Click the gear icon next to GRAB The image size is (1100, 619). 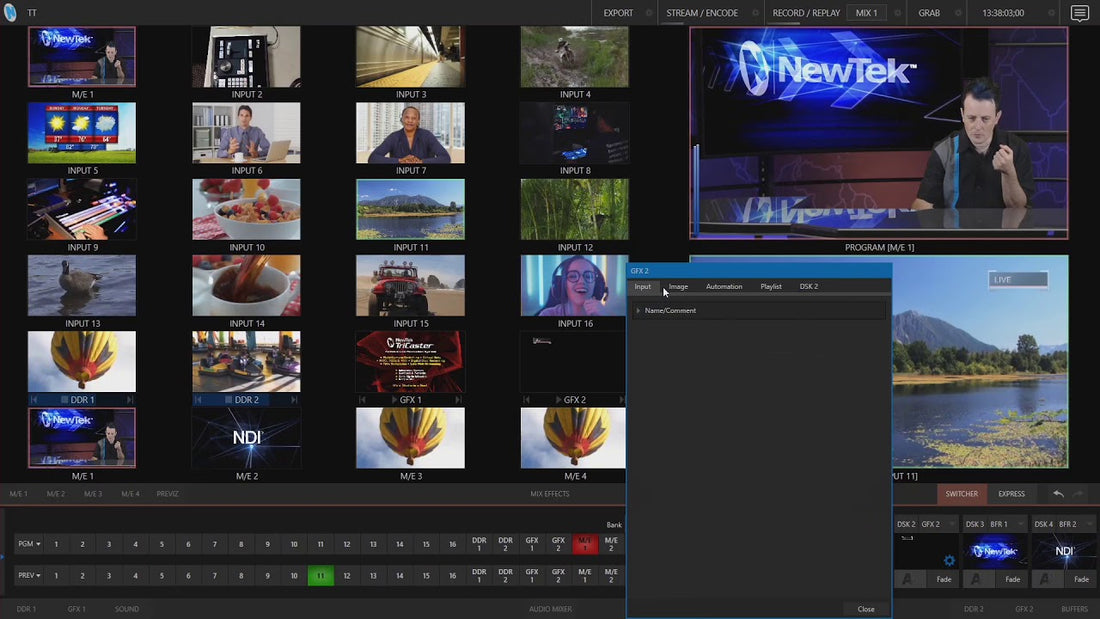[960, 13]
